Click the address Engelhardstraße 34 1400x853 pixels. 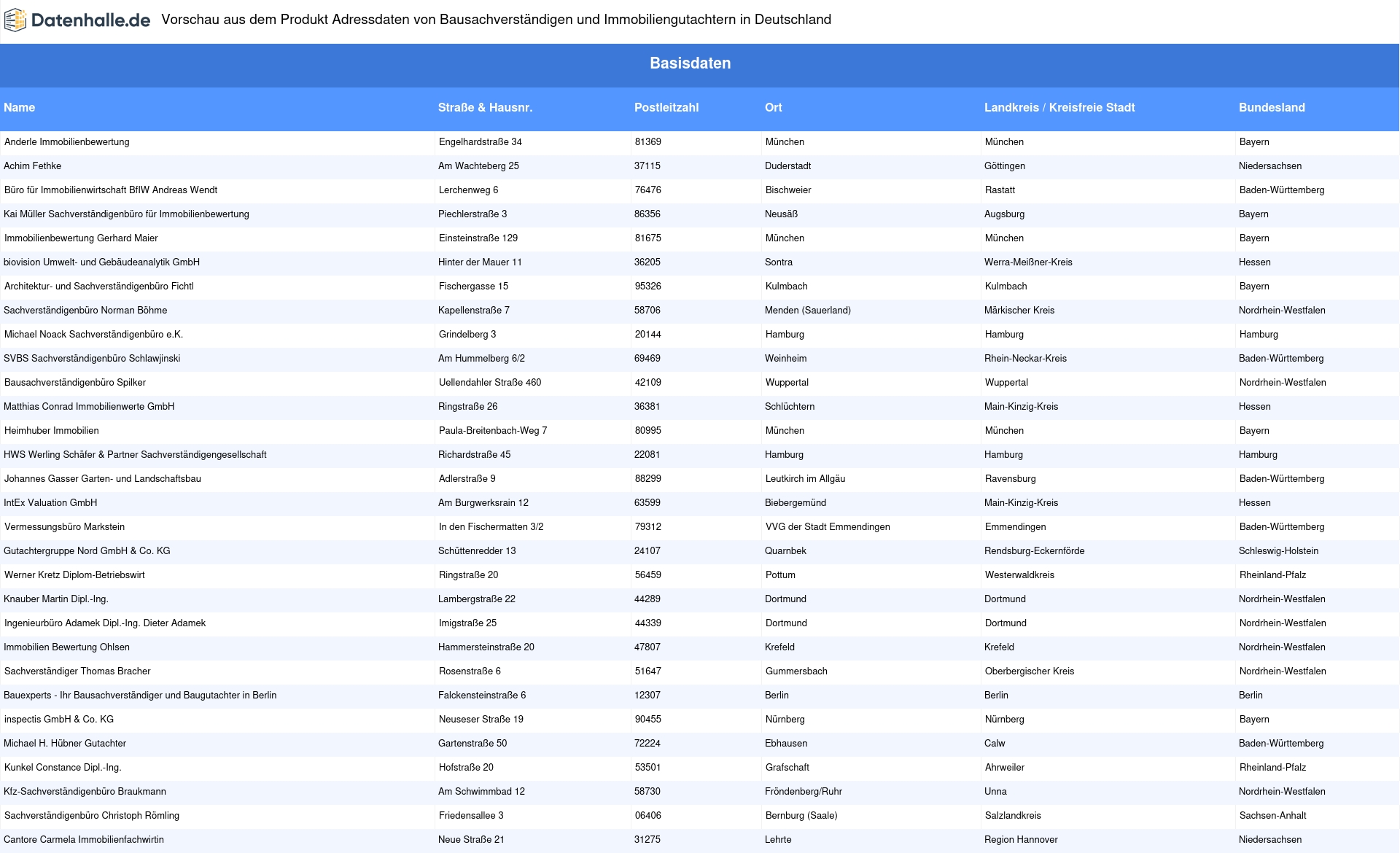[x=481, y=142]
